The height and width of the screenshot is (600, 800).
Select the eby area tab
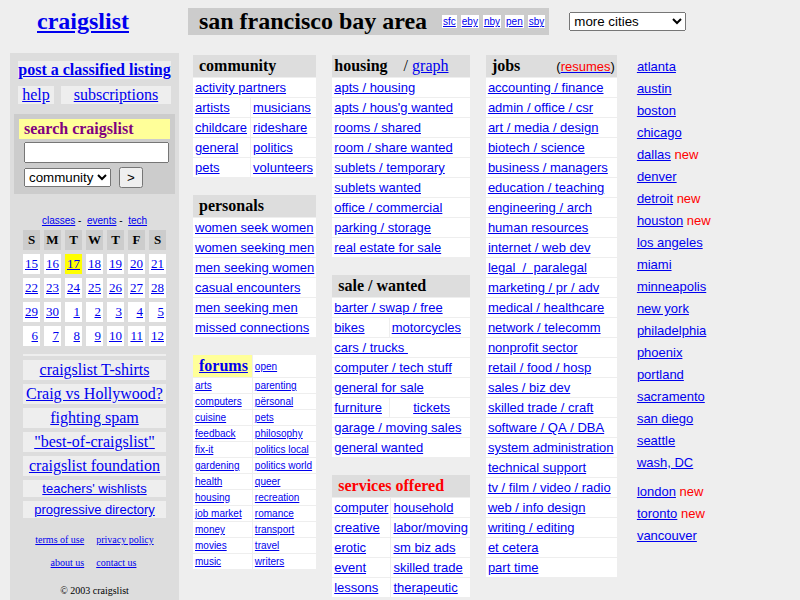[x=469, y=21]
